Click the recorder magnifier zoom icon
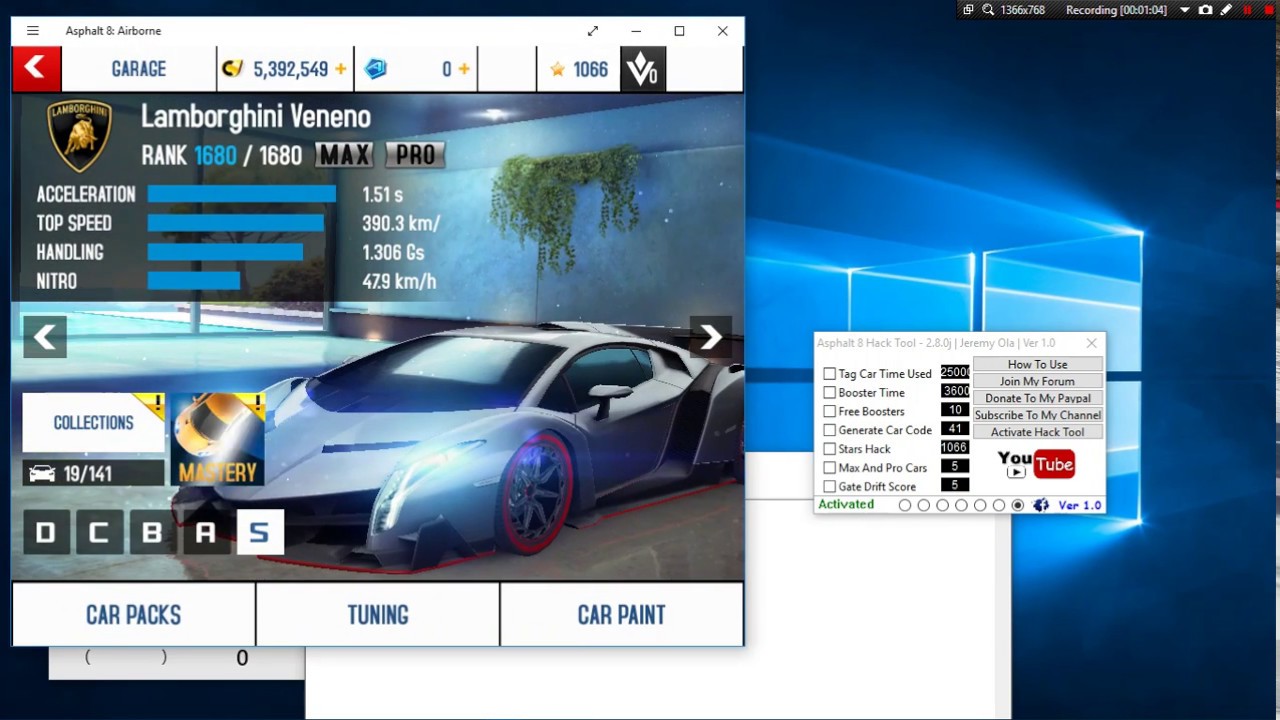Viewport: 1280px width, 720px height. (988, 10)
